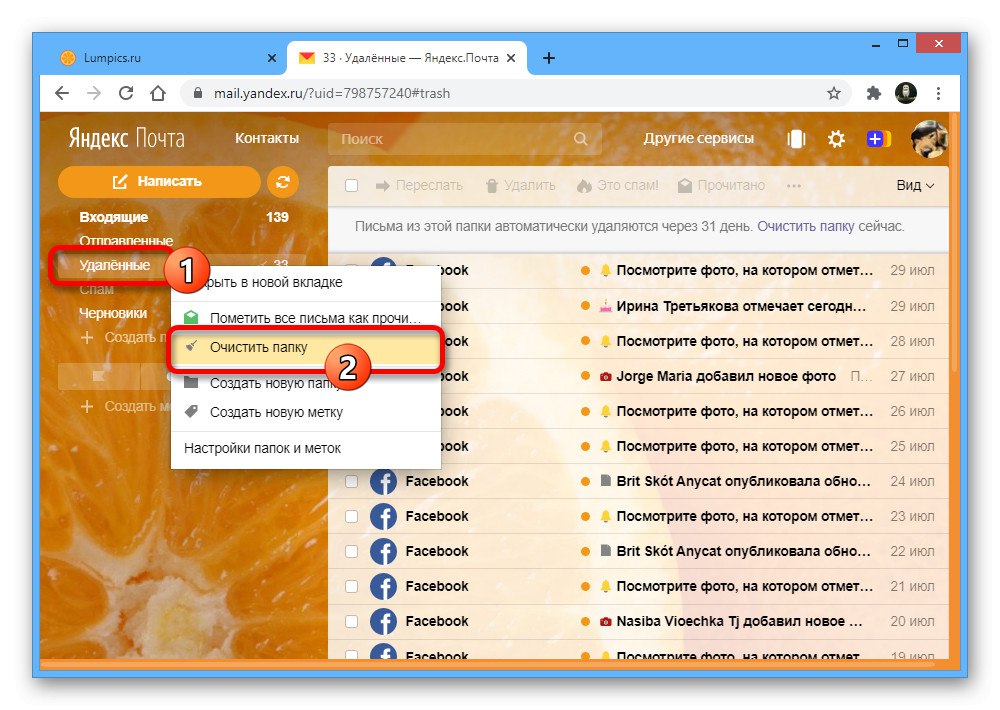
Task: Click the Очистить папку link in notice
Action: tap(805, 226)
